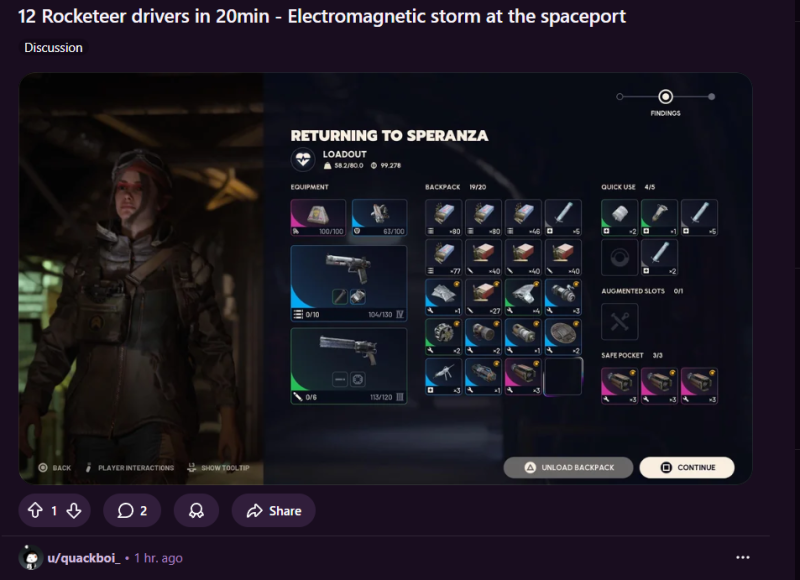Select the empty last backpack slot
Image resolution: width=800 pixels, height=580 pixels.
563,376
